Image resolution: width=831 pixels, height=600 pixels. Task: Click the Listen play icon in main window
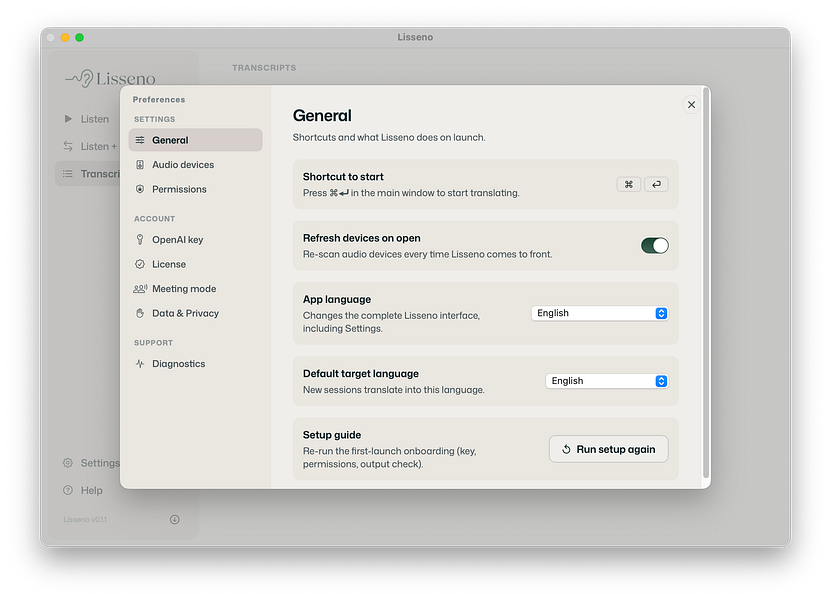tap(68, 119)
